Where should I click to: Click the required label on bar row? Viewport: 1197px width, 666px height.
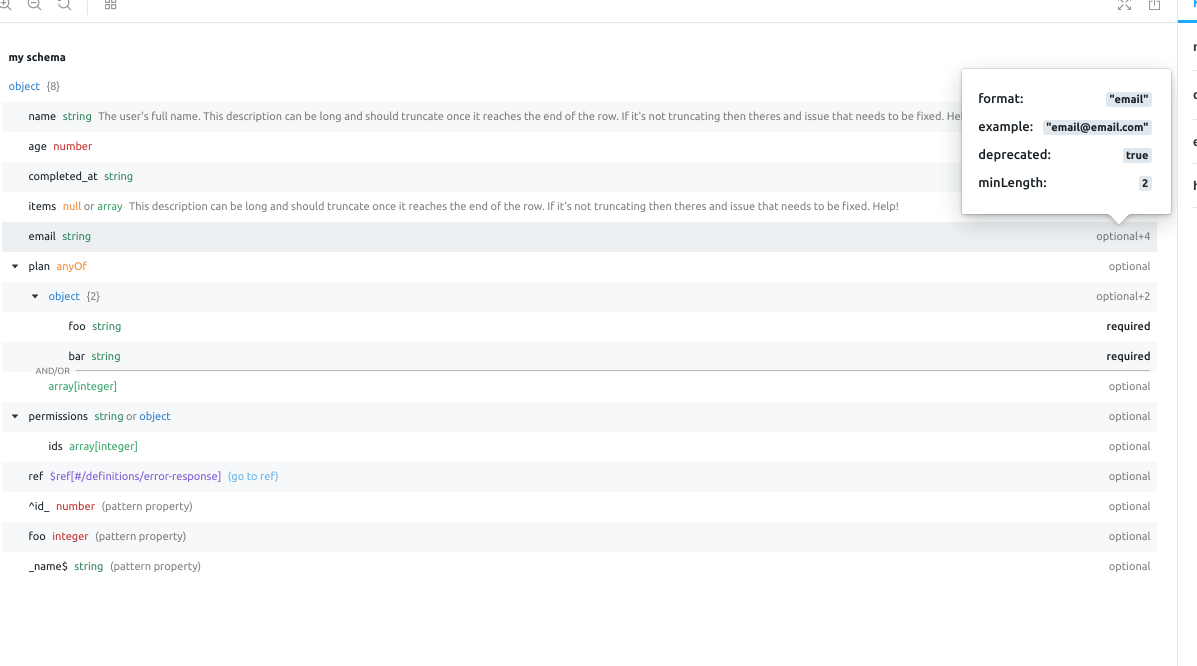pos(1128,356)
